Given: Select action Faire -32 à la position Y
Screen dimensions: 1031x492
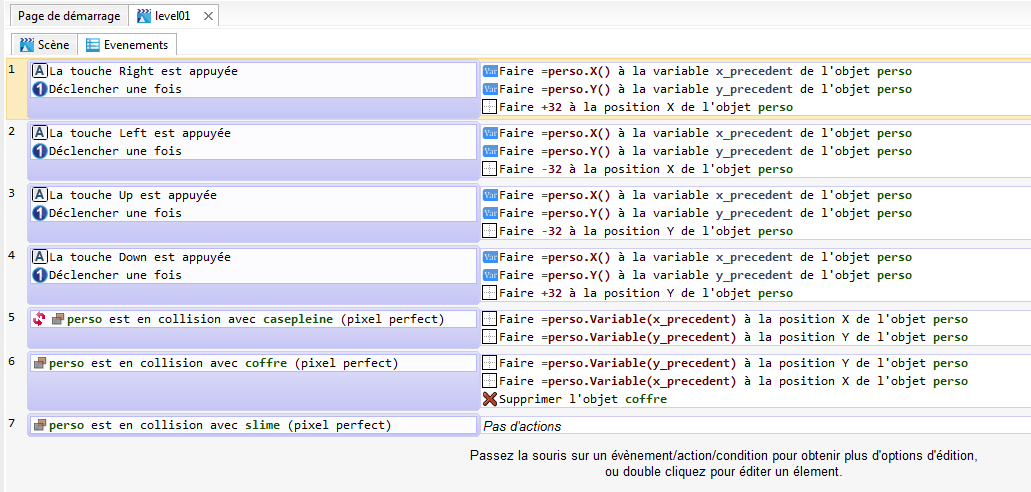Looking at the screenshot, I should [646, 231].
